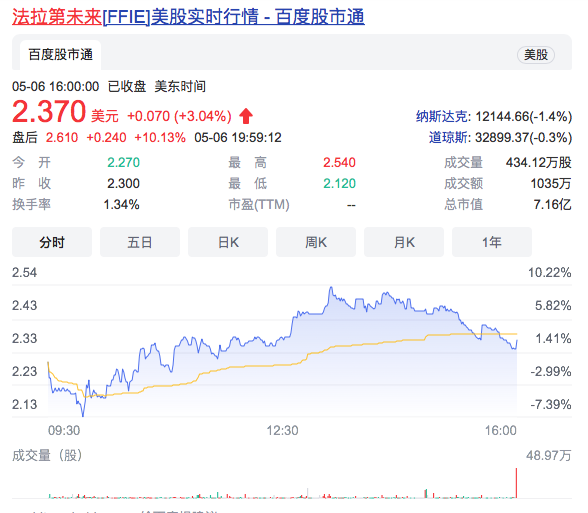Viewport: 588px width, 513px height.
Task: Open the 周K chart tab
Action: click(316, 242)
